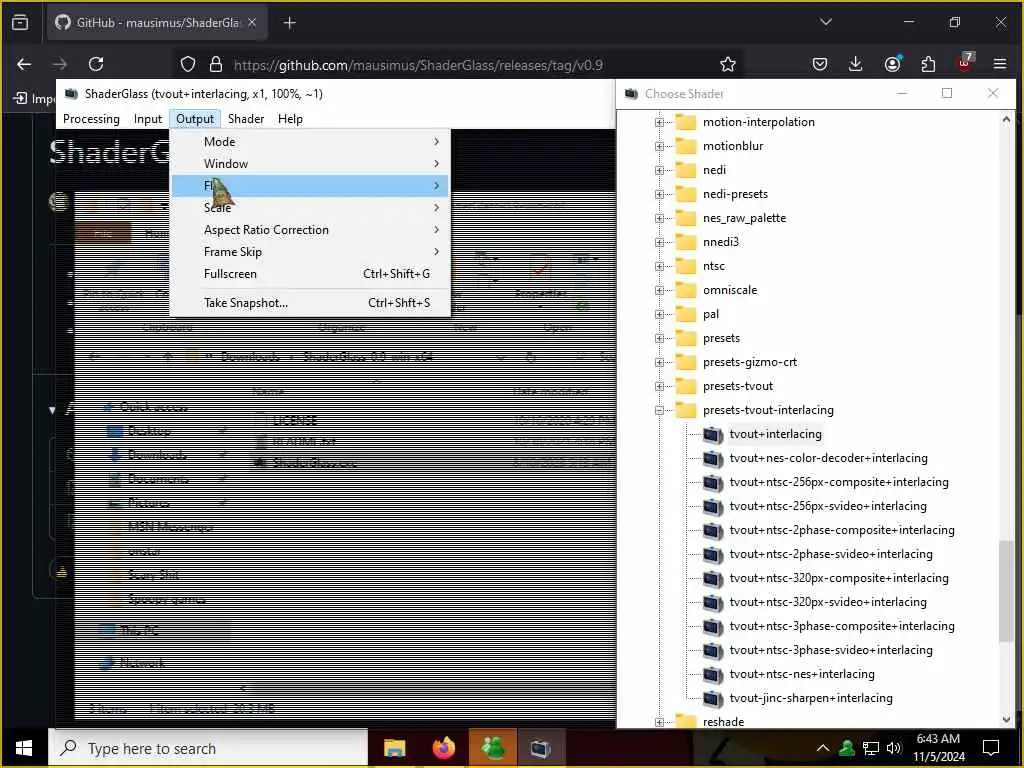List all tabs dropdown arrow in Firefox
Image resolution: width=1024 pixels, height=768 pixels.
(x=825, y=22)
